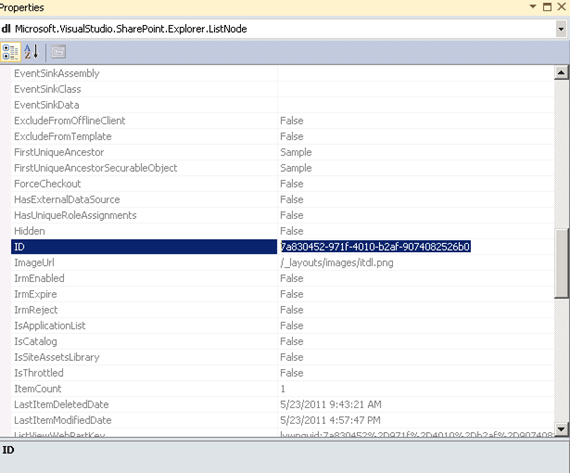Click the IsCatalog False value

pos(292,341)
